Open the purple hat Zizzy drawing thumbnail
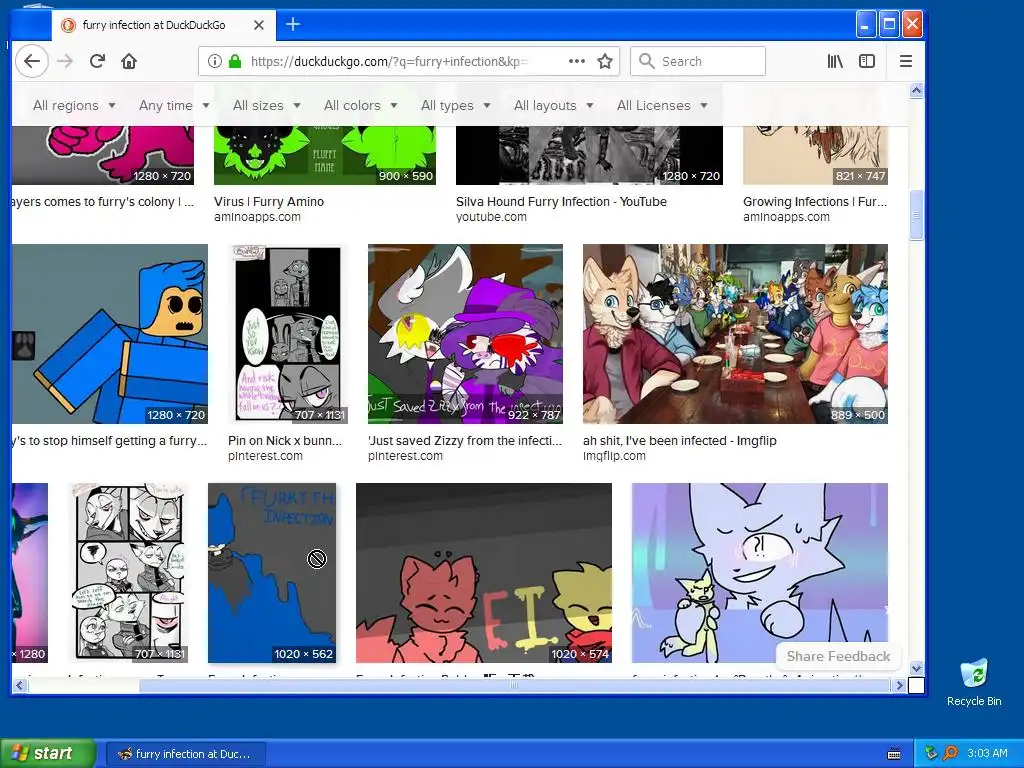The height and width of the screenshot is (768, 1024). (465, 334)
